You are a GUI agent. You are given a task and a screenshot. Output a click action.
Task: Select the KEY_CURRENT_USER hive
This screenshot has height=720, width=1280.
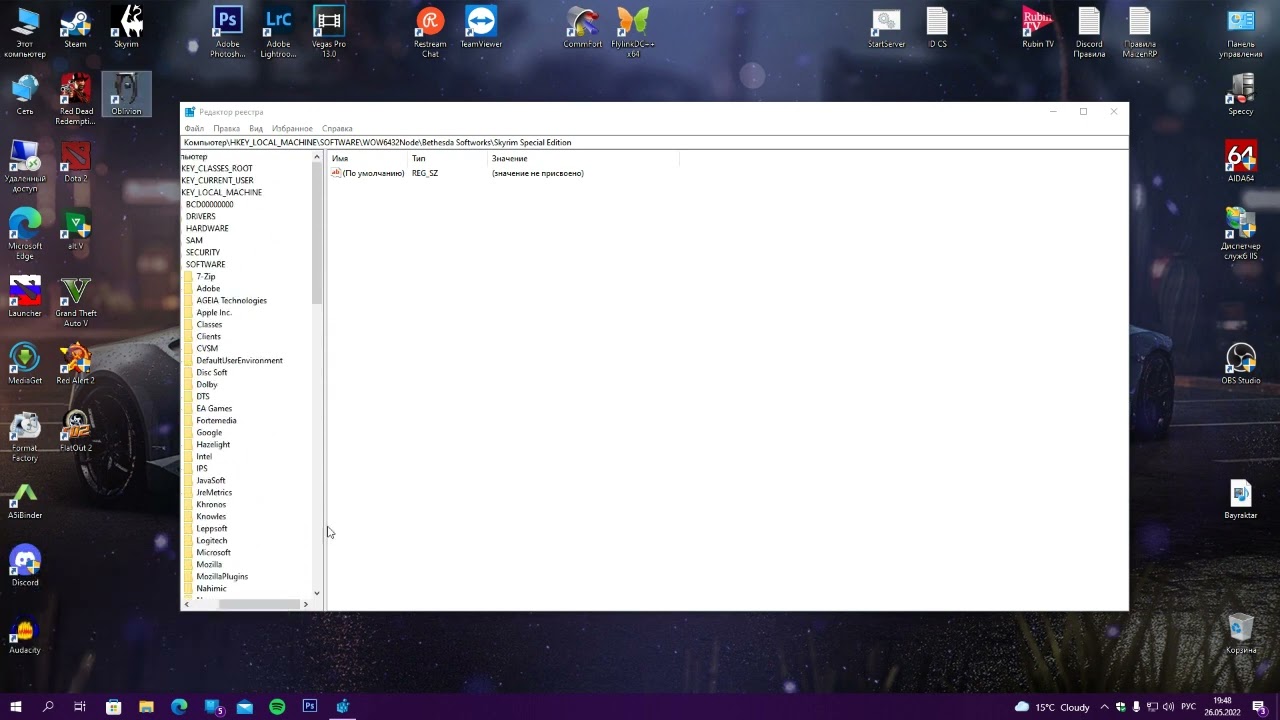click(x=217, y=180)
